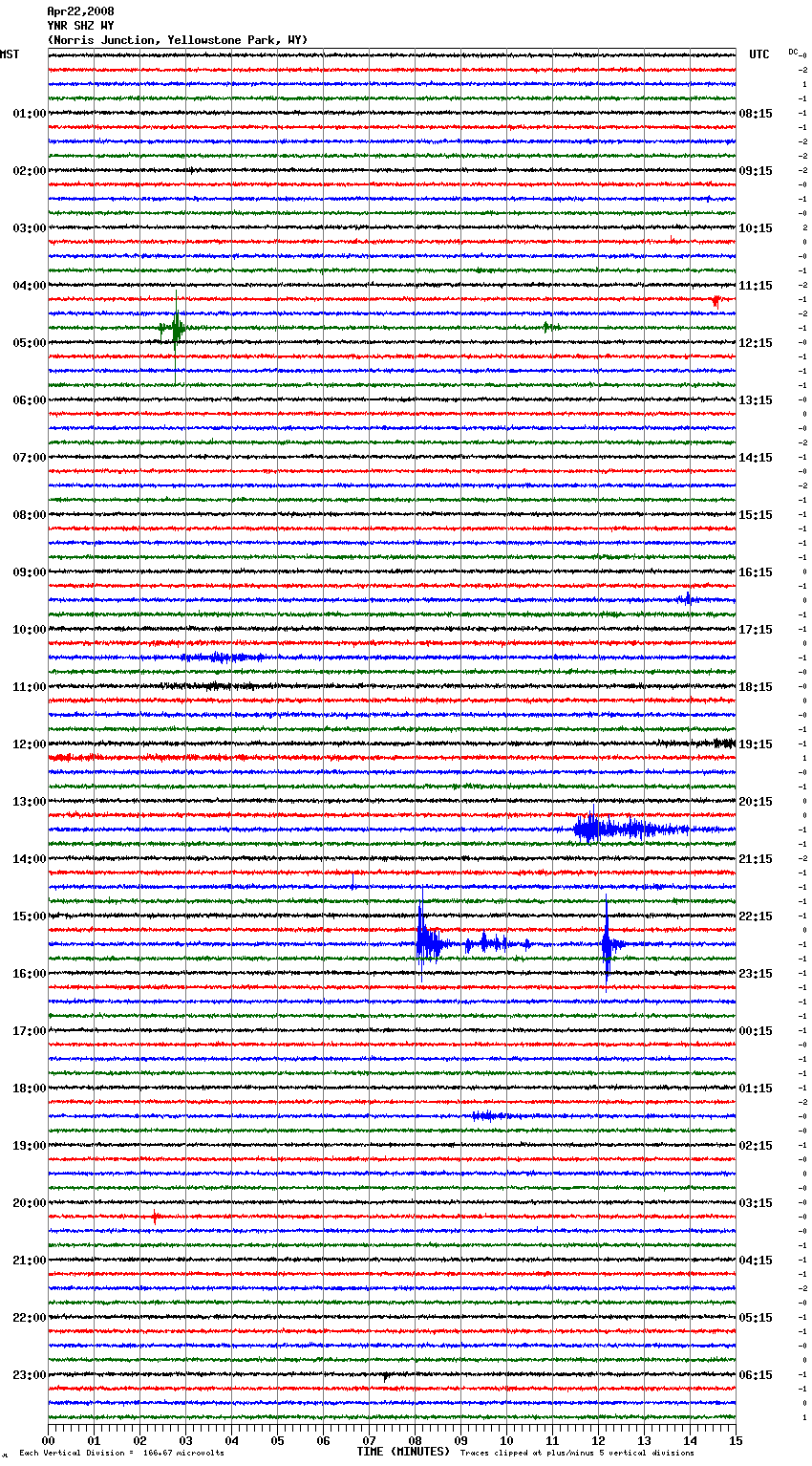812x1466 pixels.
Task: Select the 20:00 MST time label
Action: [x=29, y=1203]
